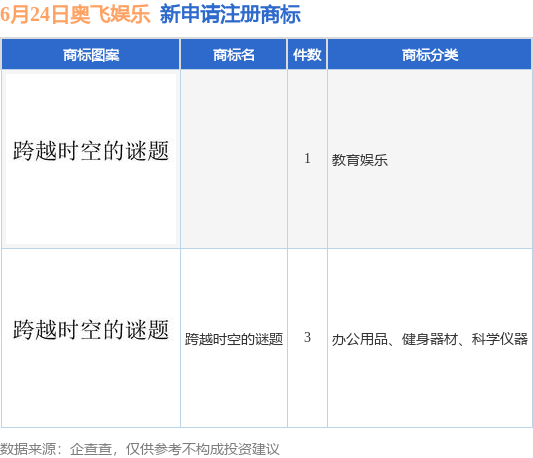Viewport: 533px width, 458px height.
Task: Click the 件数 column header
Action: pos(307,54)
